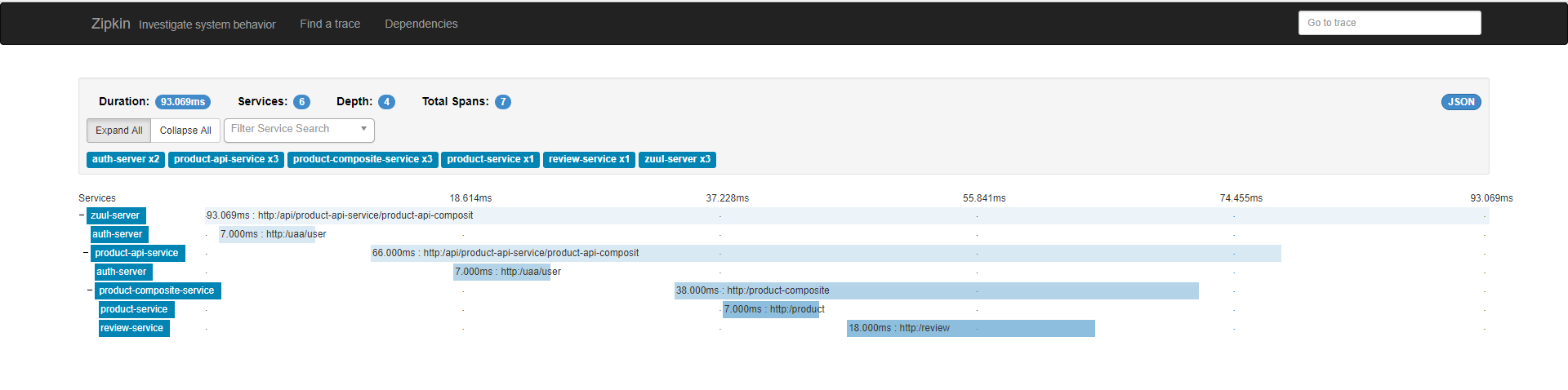Open the 66.000ms product-api-composit span

point(826,253)
